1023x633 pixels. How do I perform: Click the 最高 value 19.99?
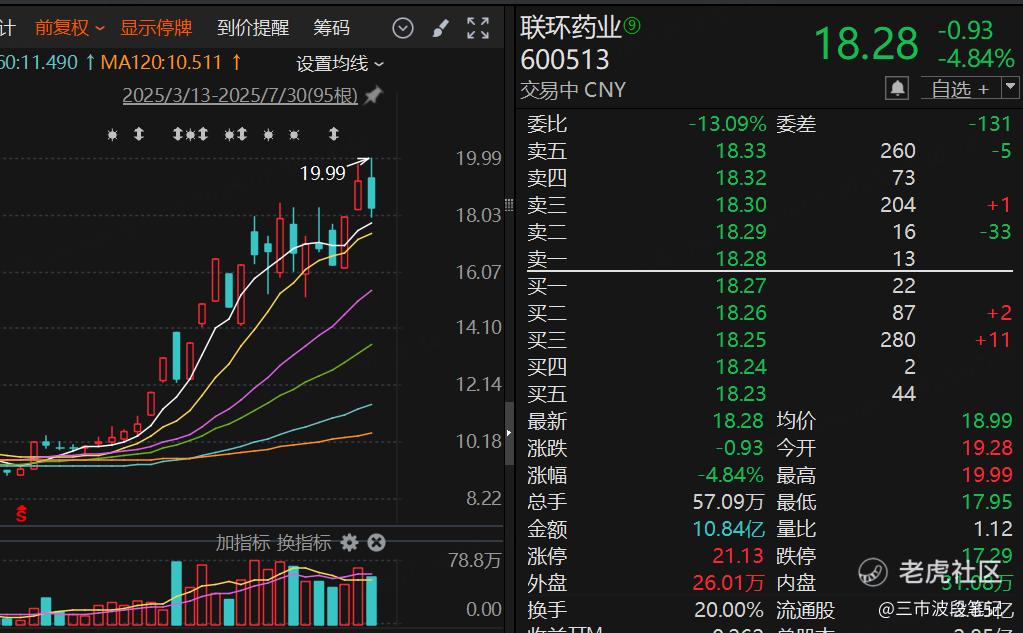[987, 474]
